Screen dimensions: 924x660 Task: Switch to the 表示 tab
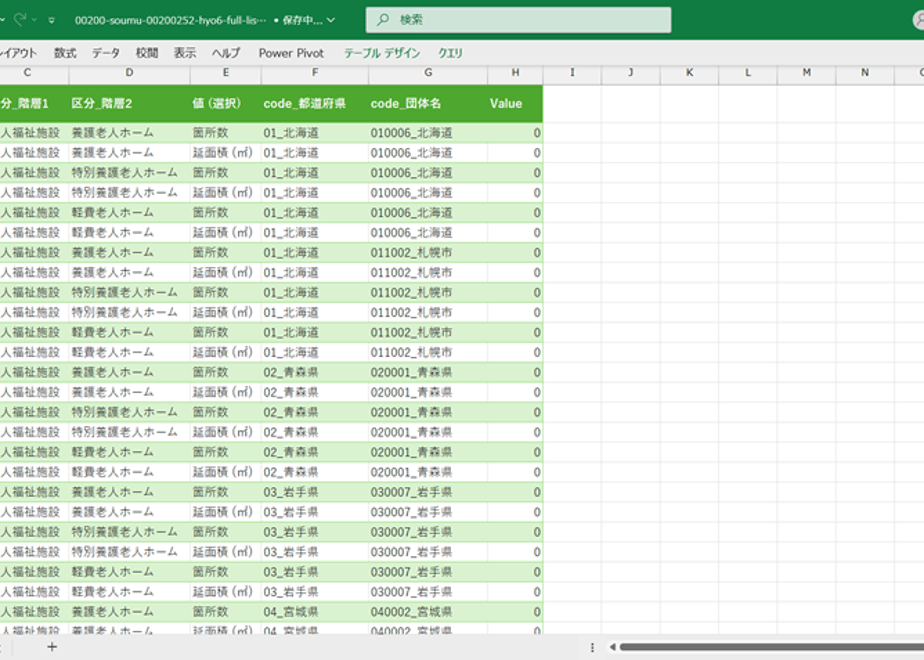tap(184, 53)
